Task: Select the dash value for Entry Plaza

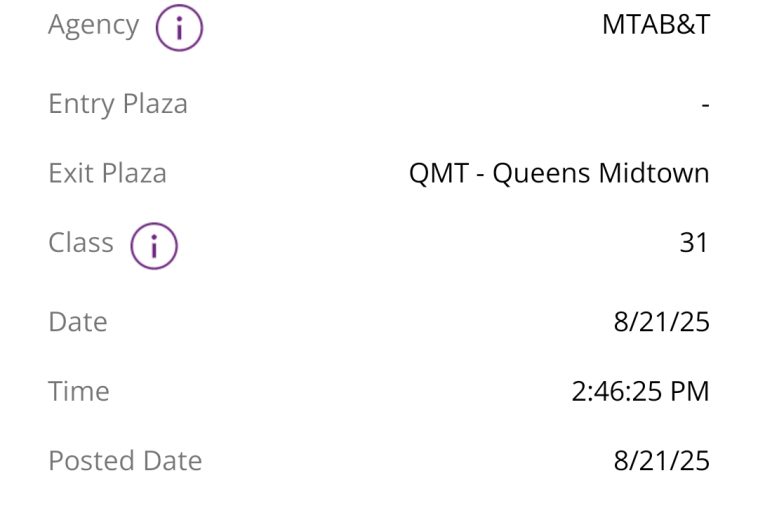Action: [x=705, y=104]
